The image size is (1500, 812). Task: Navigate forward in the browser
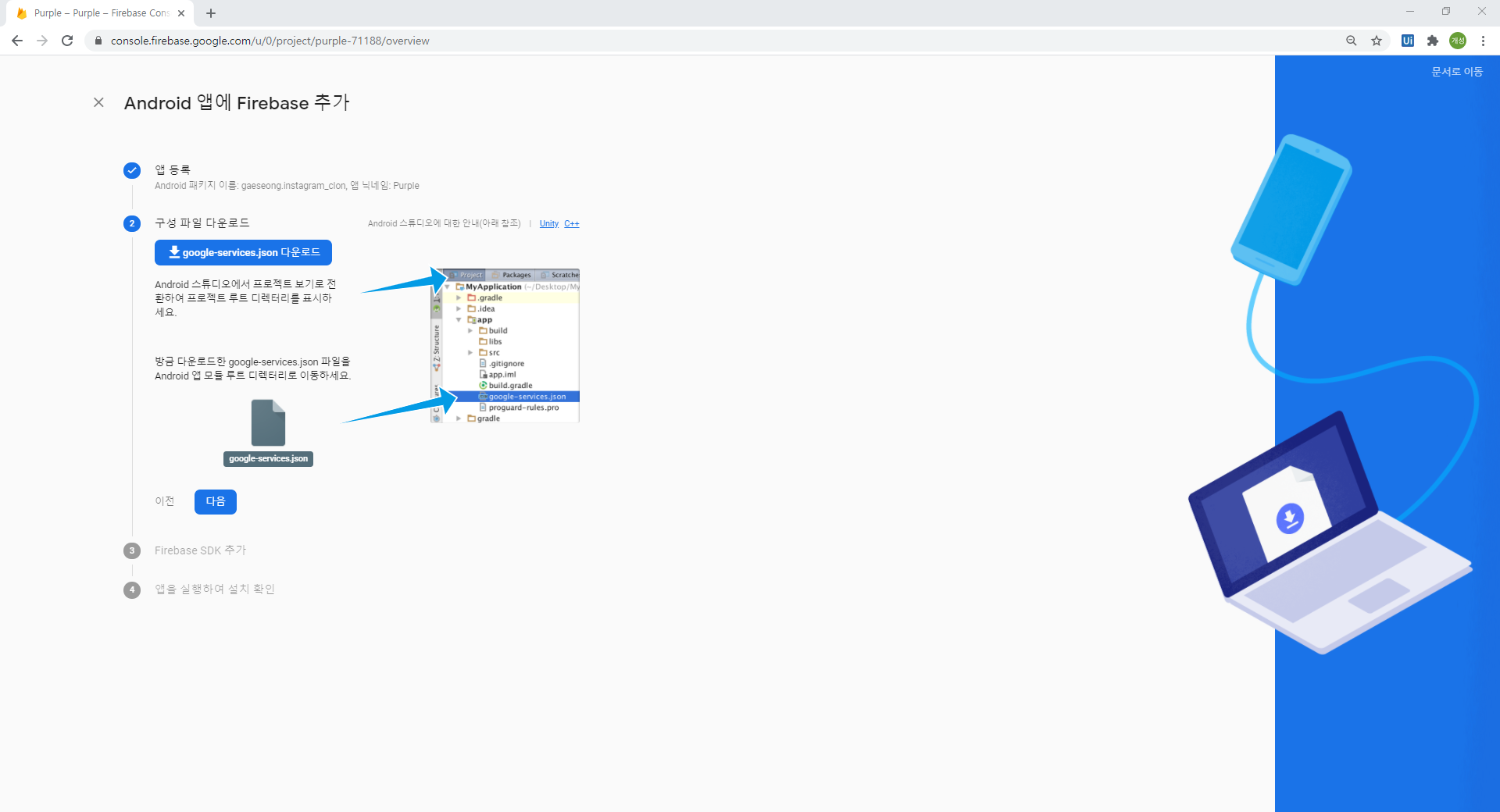click(42, 41)
